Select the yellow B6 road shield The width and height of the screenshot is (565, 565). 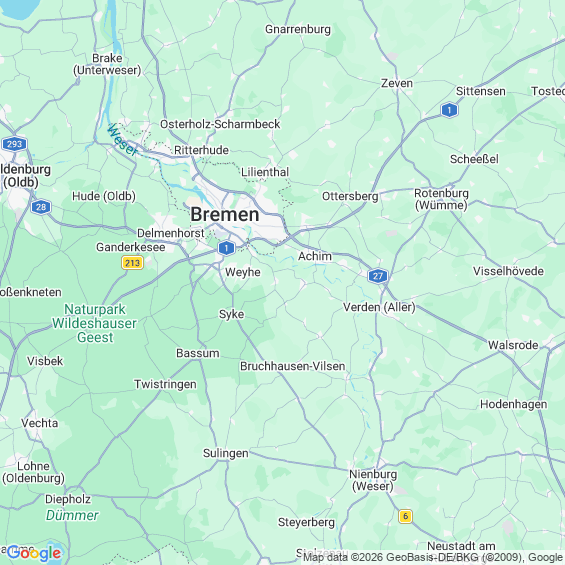pyautogui.click(x=405, y=516)
